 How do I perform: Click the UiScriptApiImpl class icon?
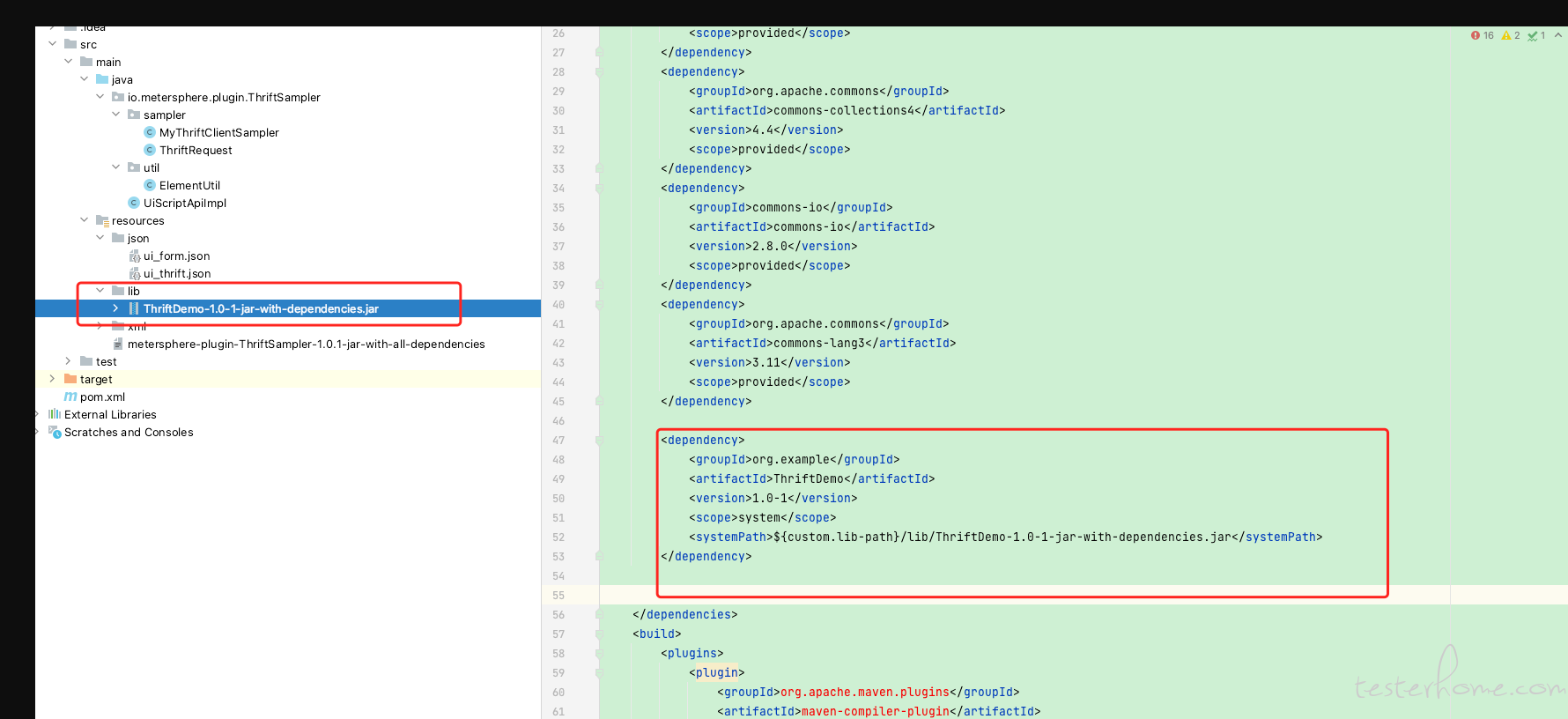point(134,203)
